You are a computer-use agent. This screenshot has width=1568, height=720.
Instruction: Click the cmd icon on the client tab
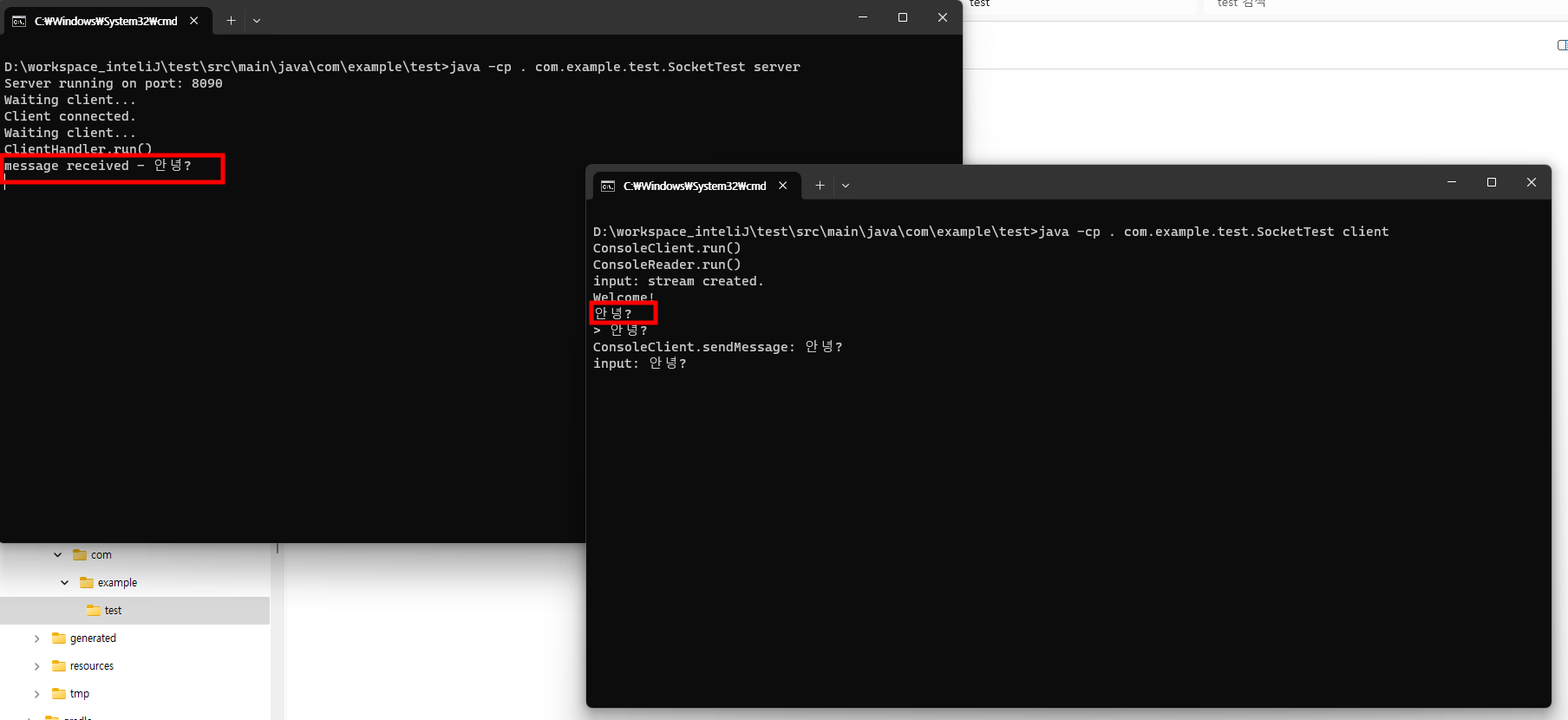[x=608, y=186]
